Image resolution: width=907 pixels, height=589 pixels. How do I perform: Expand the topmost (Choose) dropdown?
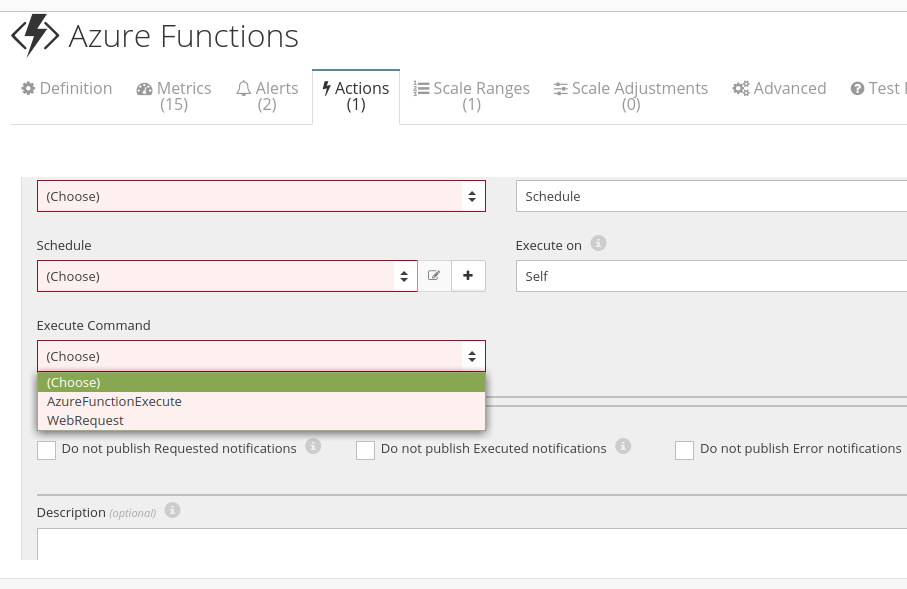[x=261, y=196]
